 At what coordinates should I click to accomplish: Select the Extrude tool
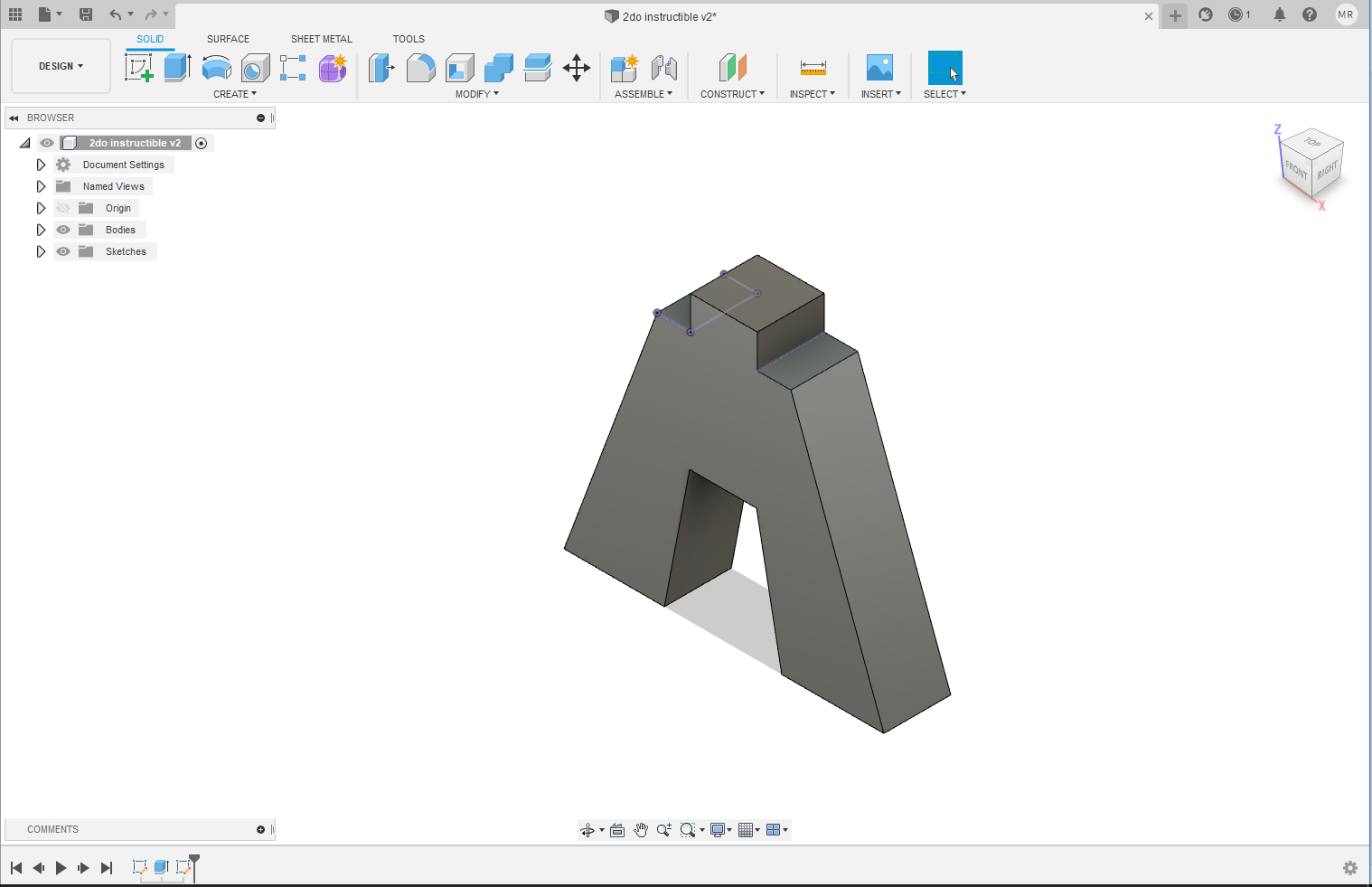(x=177, y=68)
